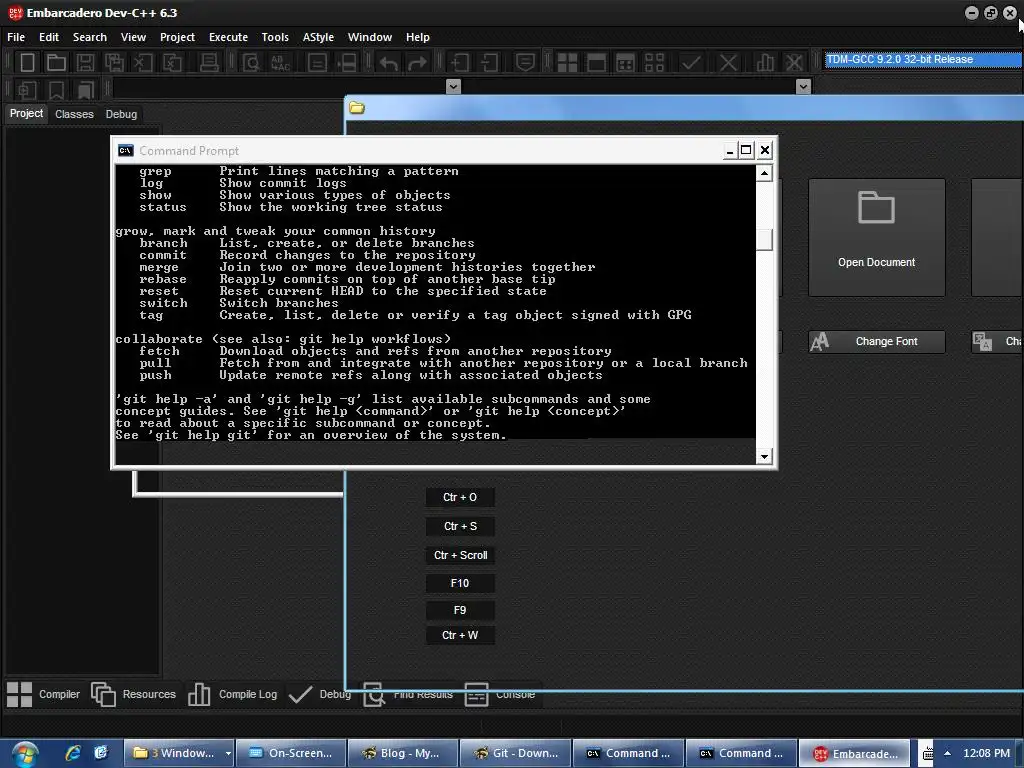Image resolution: width=1024 pixels, height=768 pixels.
Task: Switch to the Classes sidebar tab
Action: pyautogui.click(x=74, y=114)
